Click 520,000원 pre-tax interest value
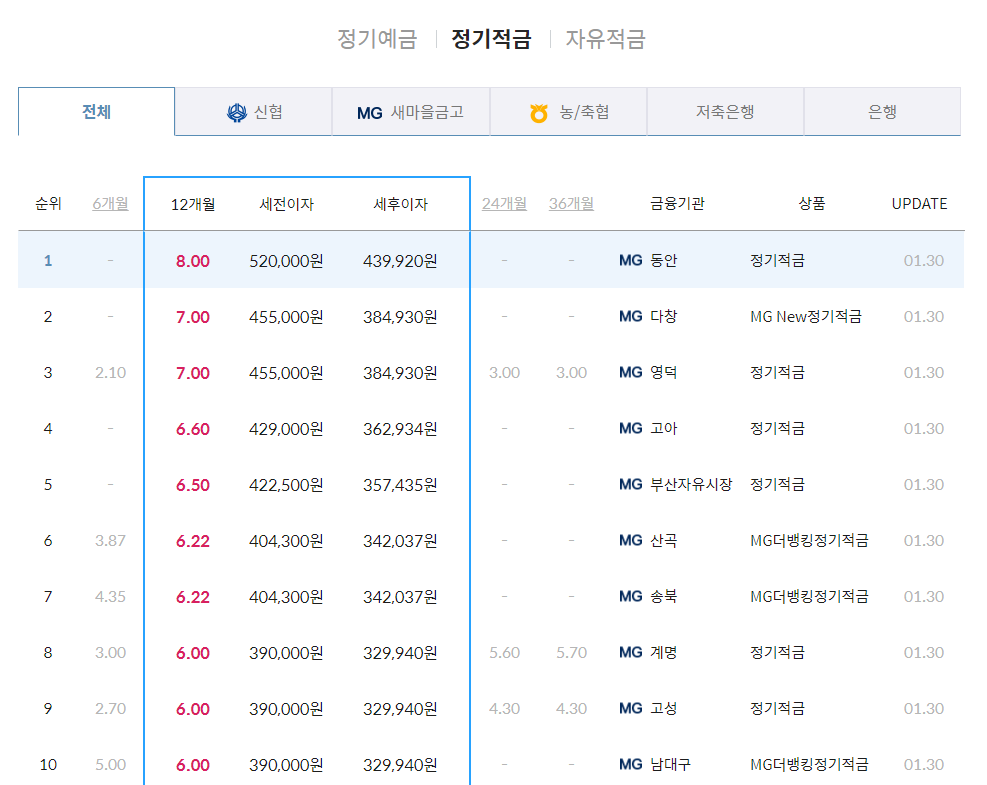This screenshot has height=785, width=987. pos(286,261)
